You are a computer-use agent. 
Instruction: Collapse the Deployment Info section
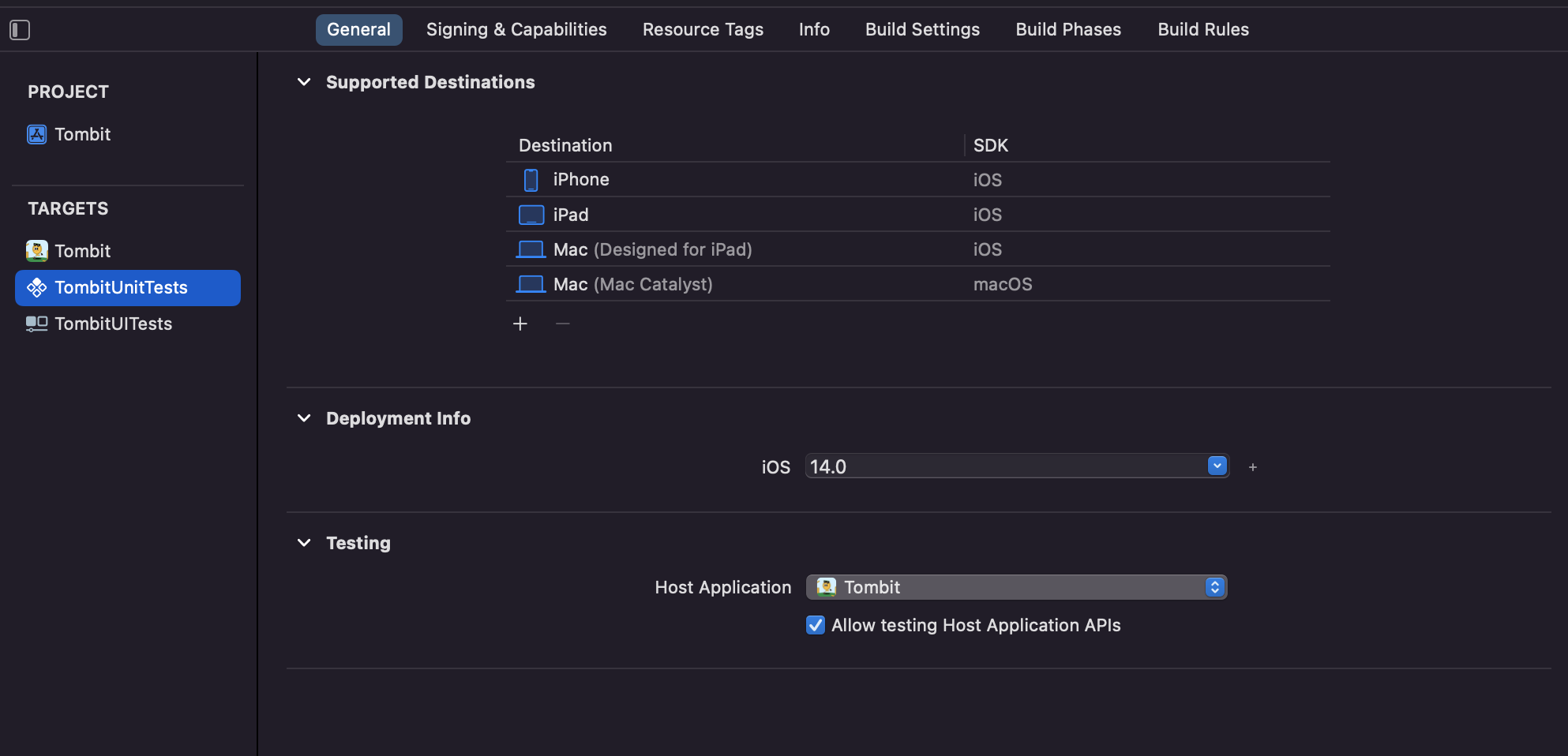[304, 418]
